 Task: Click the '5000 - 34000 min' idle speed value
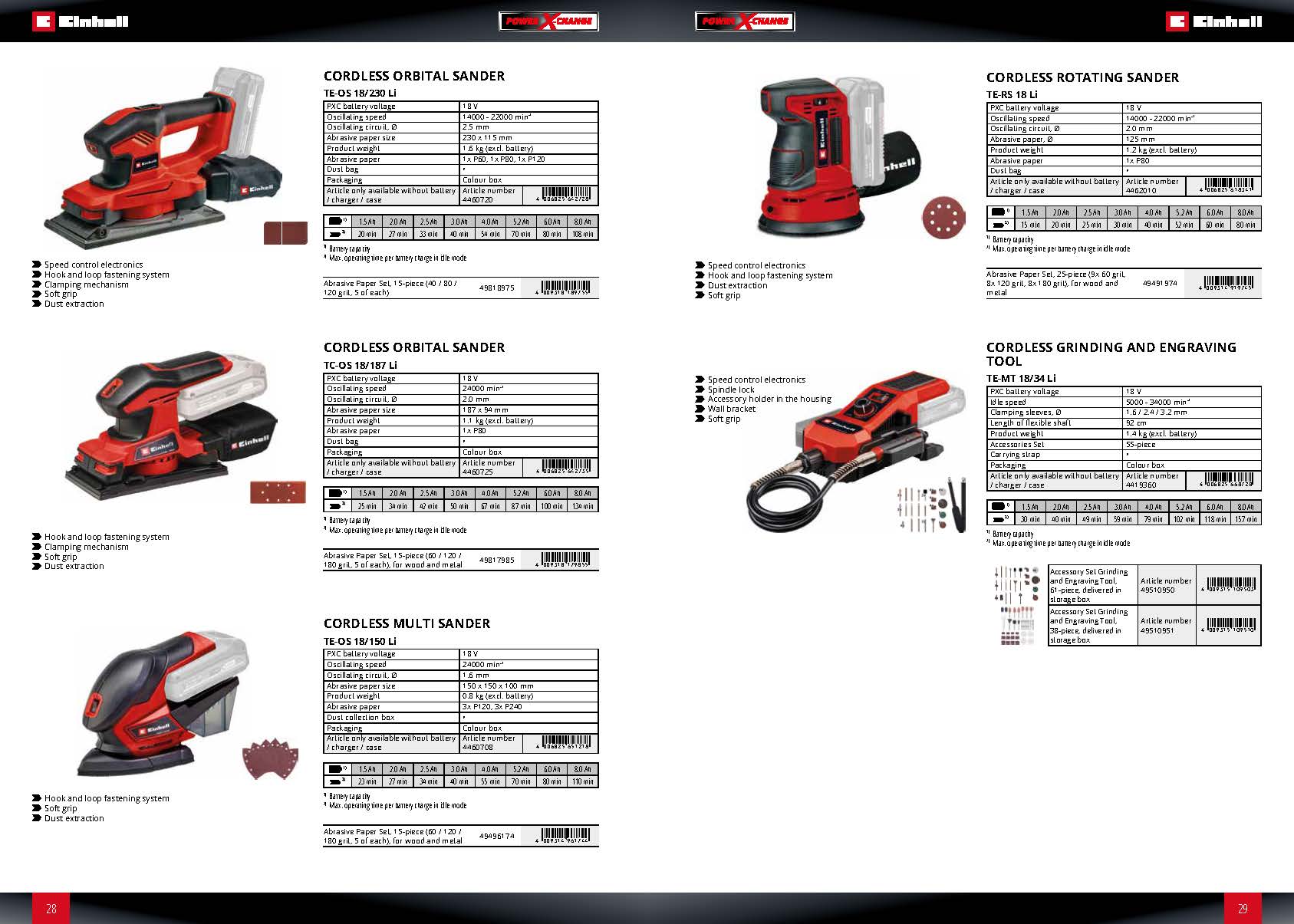(x=1157, y=402)
